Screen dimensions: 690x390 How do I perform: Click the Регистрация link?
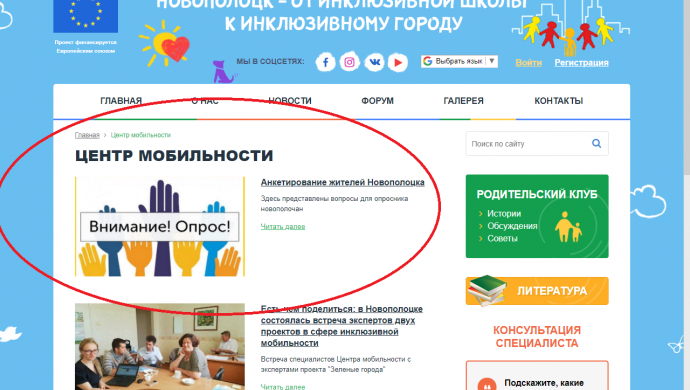[x=581, y=63]
